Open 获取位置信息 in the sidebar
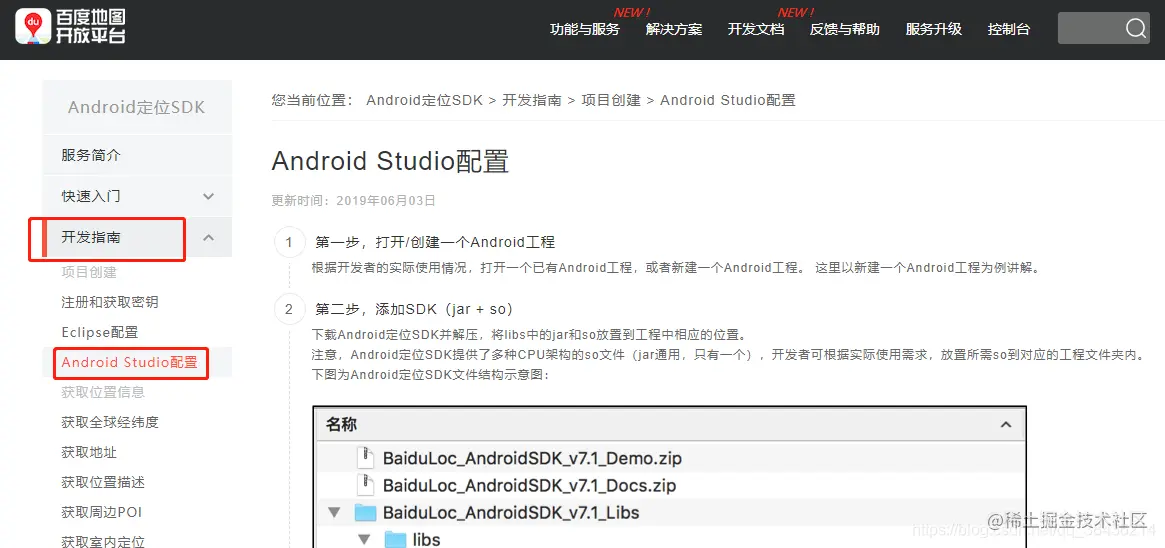 tap(103, 392)
